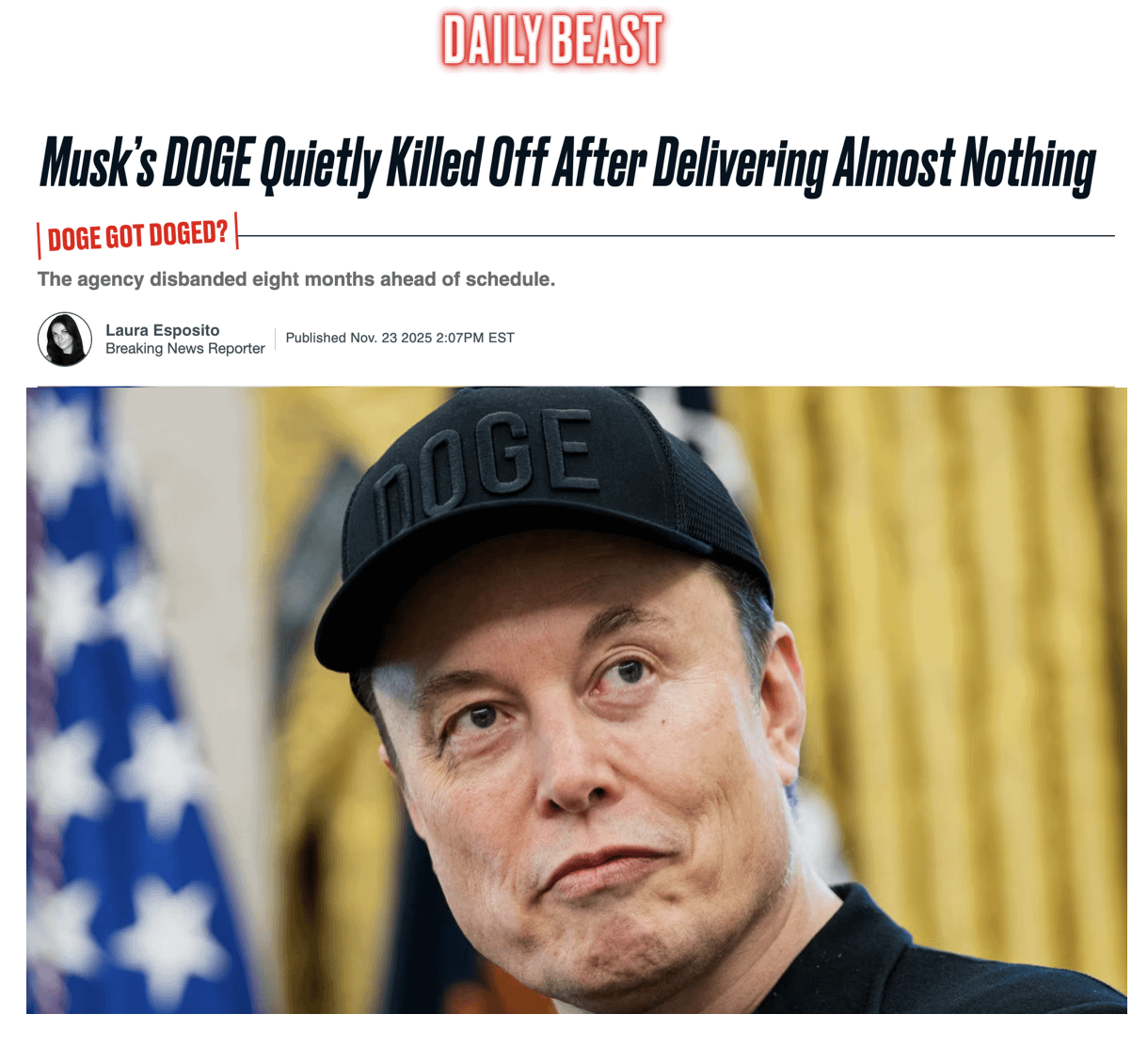Open the Daily Beast logo homepage link
This screenshot has height=1046, width=1148.
[x=552, y=40]
